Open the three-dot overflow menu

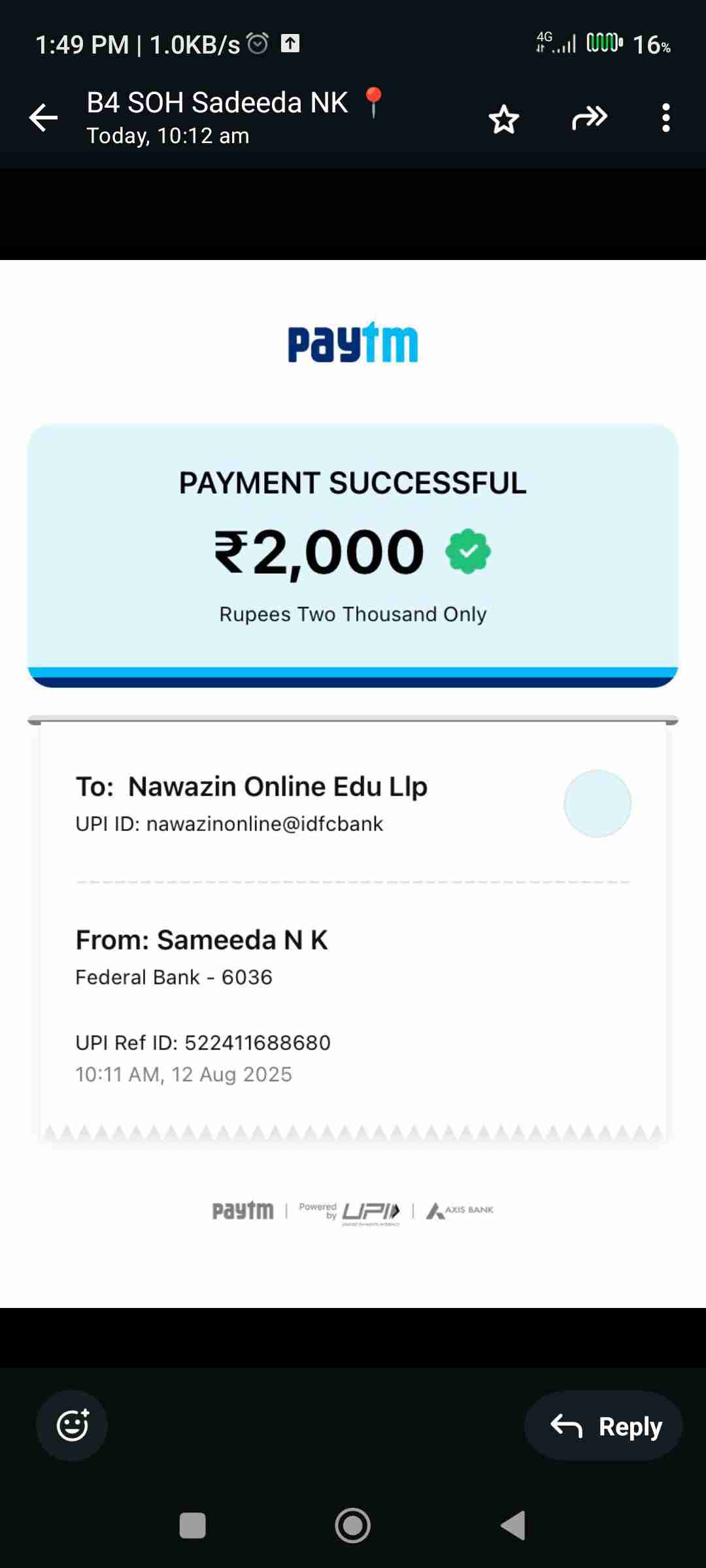pyautogui.click(x=665, y=118)
